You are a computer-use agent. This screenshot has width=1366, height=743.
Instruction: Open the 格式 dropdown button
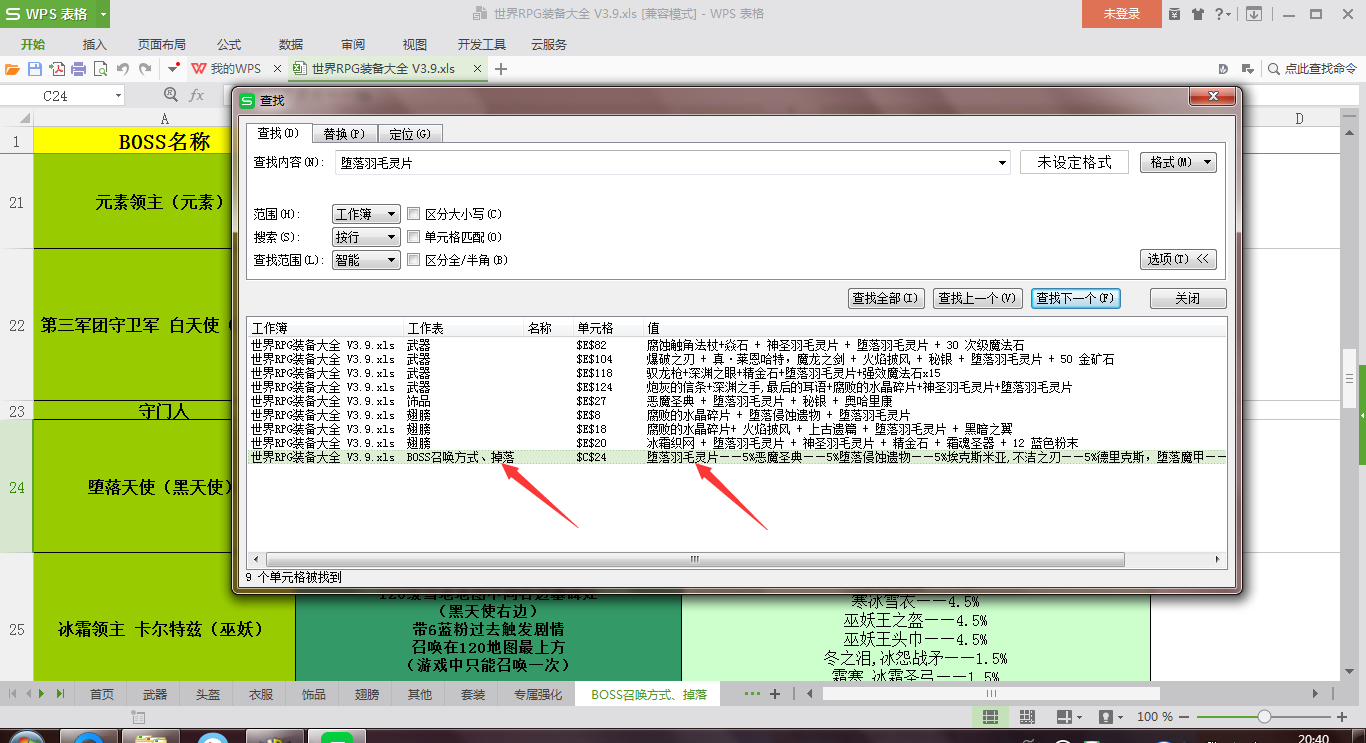[x=1178, y=162]
